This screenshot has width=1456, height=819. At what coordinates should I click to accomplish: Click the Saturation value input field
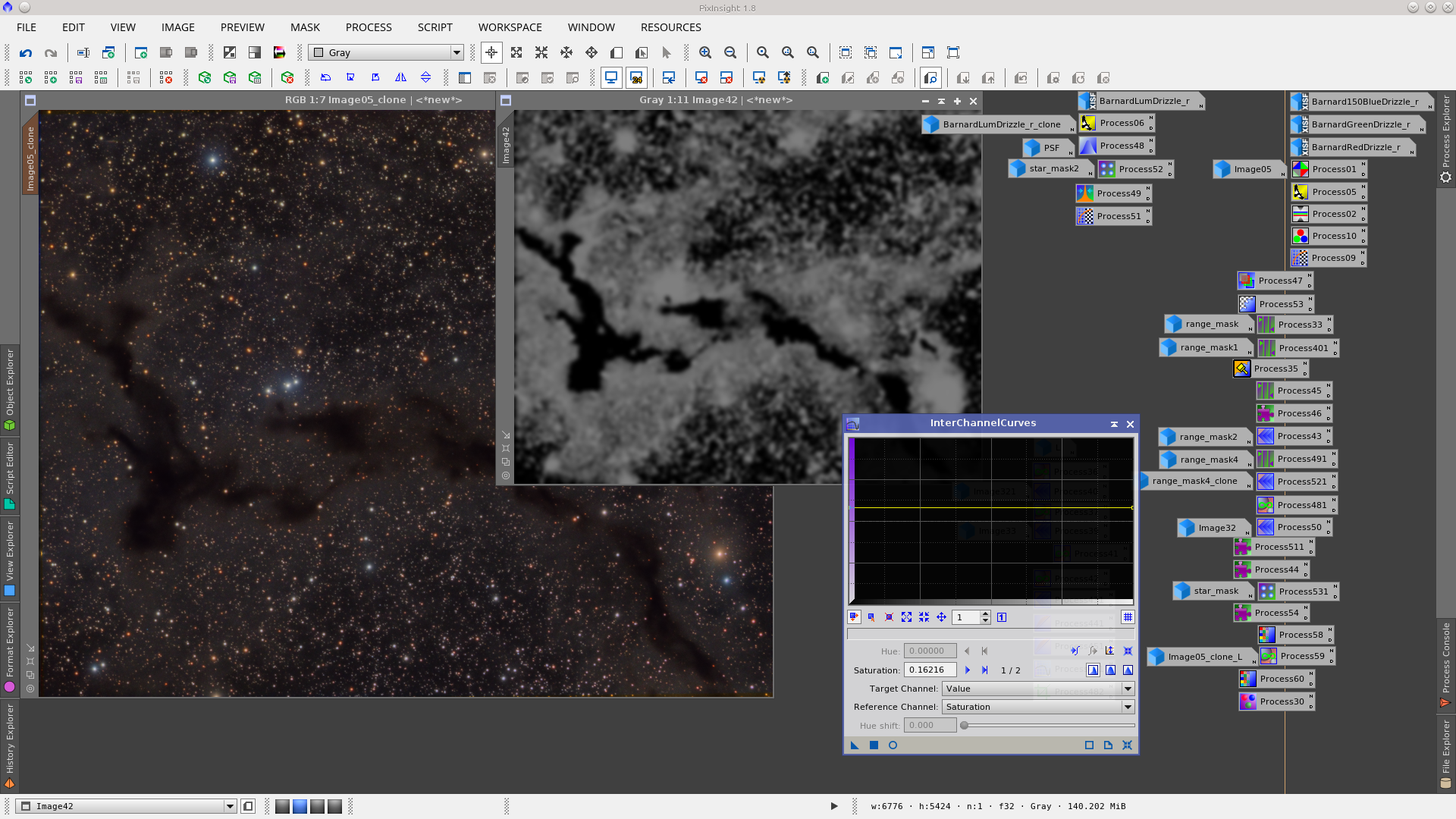(x=929, y=670)
